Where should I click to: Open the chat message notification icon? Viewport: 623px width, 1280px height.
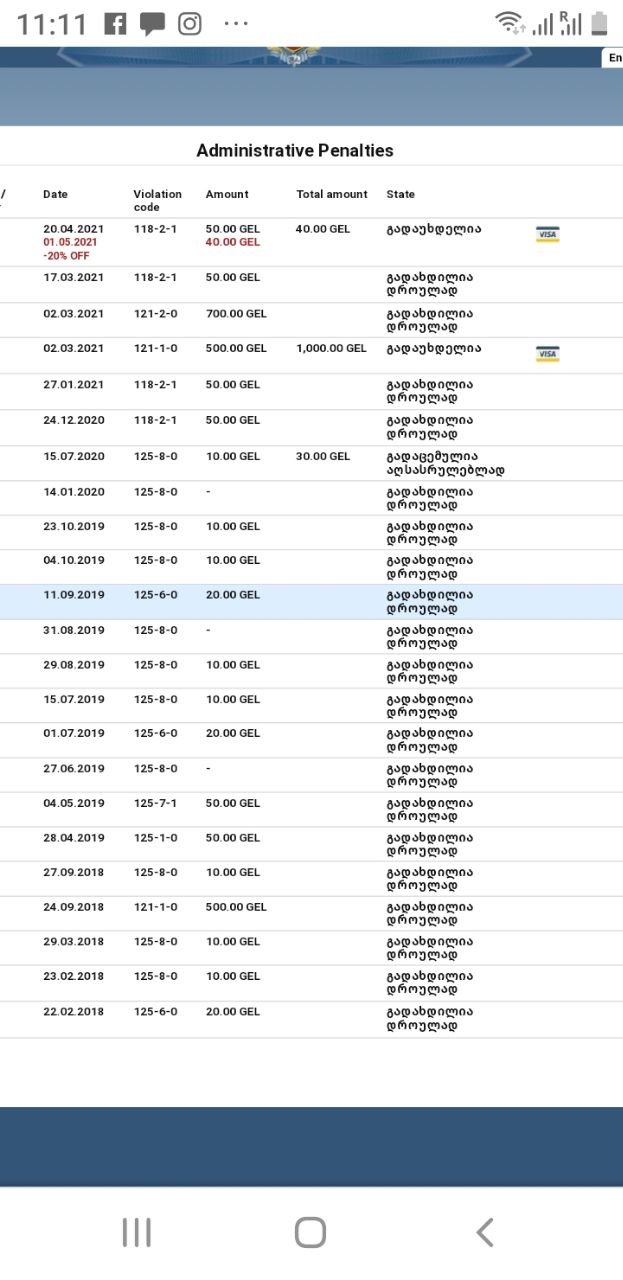(152, 24)
